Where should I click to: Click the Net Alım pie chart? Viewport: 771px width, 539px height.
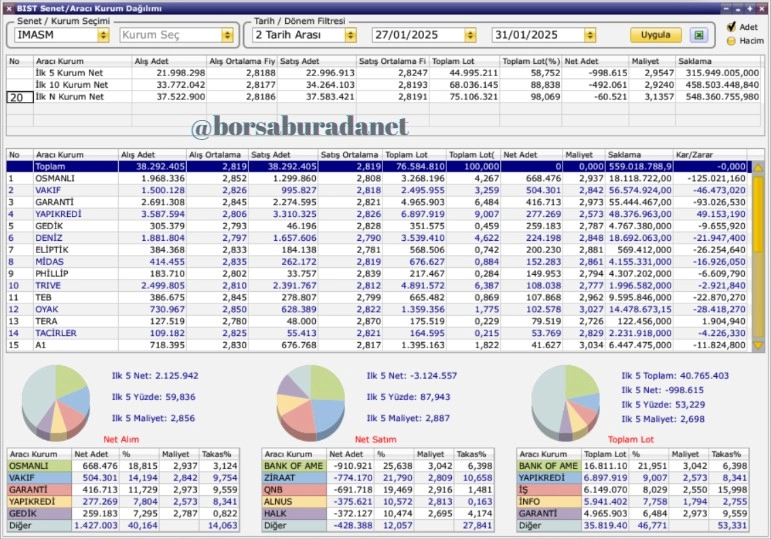(56, 402)
